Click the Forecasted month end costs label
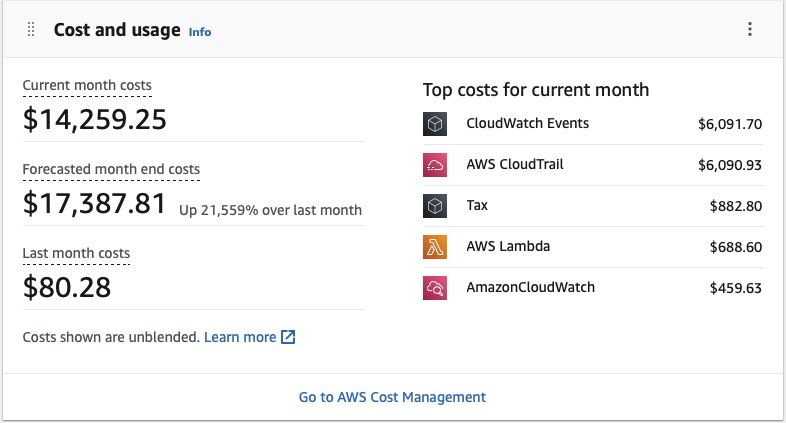The image size is (786, 423). pos(111,169)
